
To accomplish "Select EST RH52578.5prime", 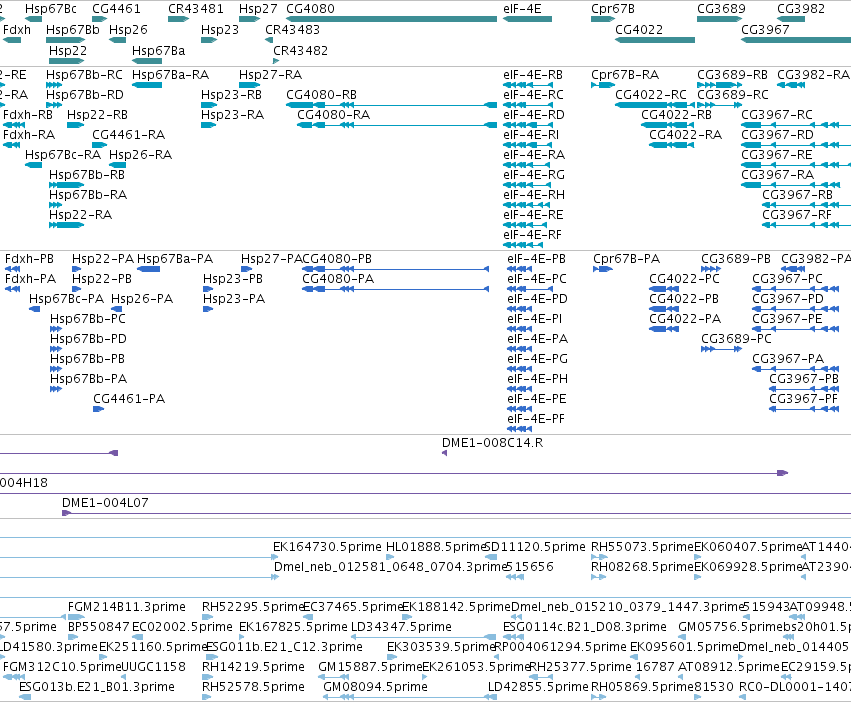I will 253,686.
